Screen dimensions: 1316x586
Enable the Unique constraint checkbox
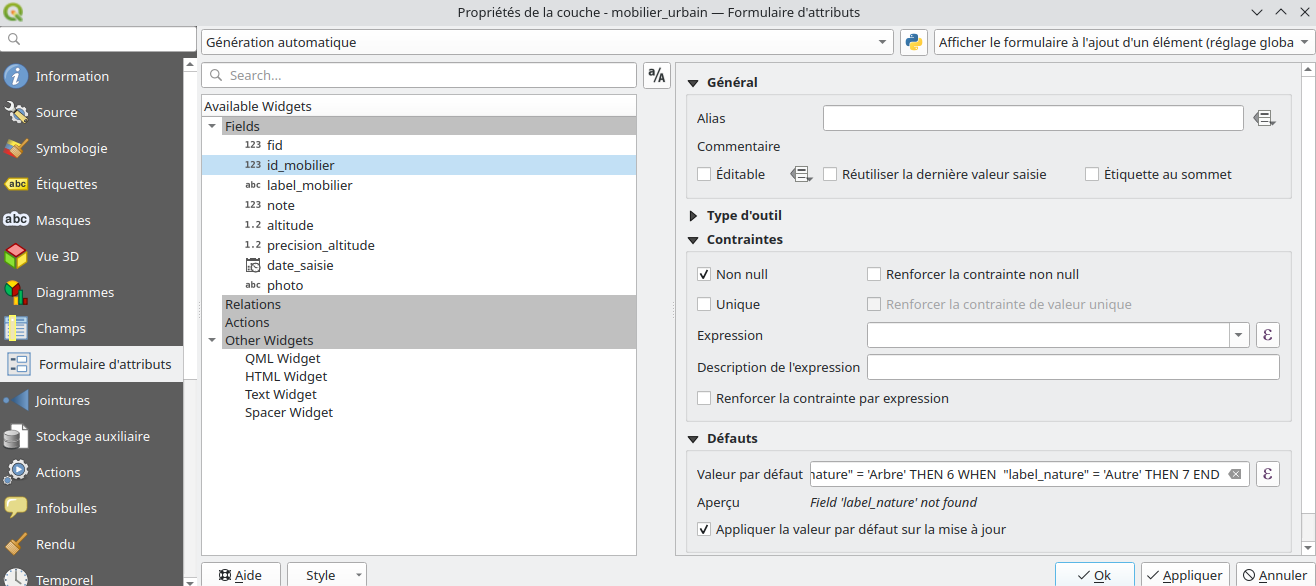coord(705,304)
